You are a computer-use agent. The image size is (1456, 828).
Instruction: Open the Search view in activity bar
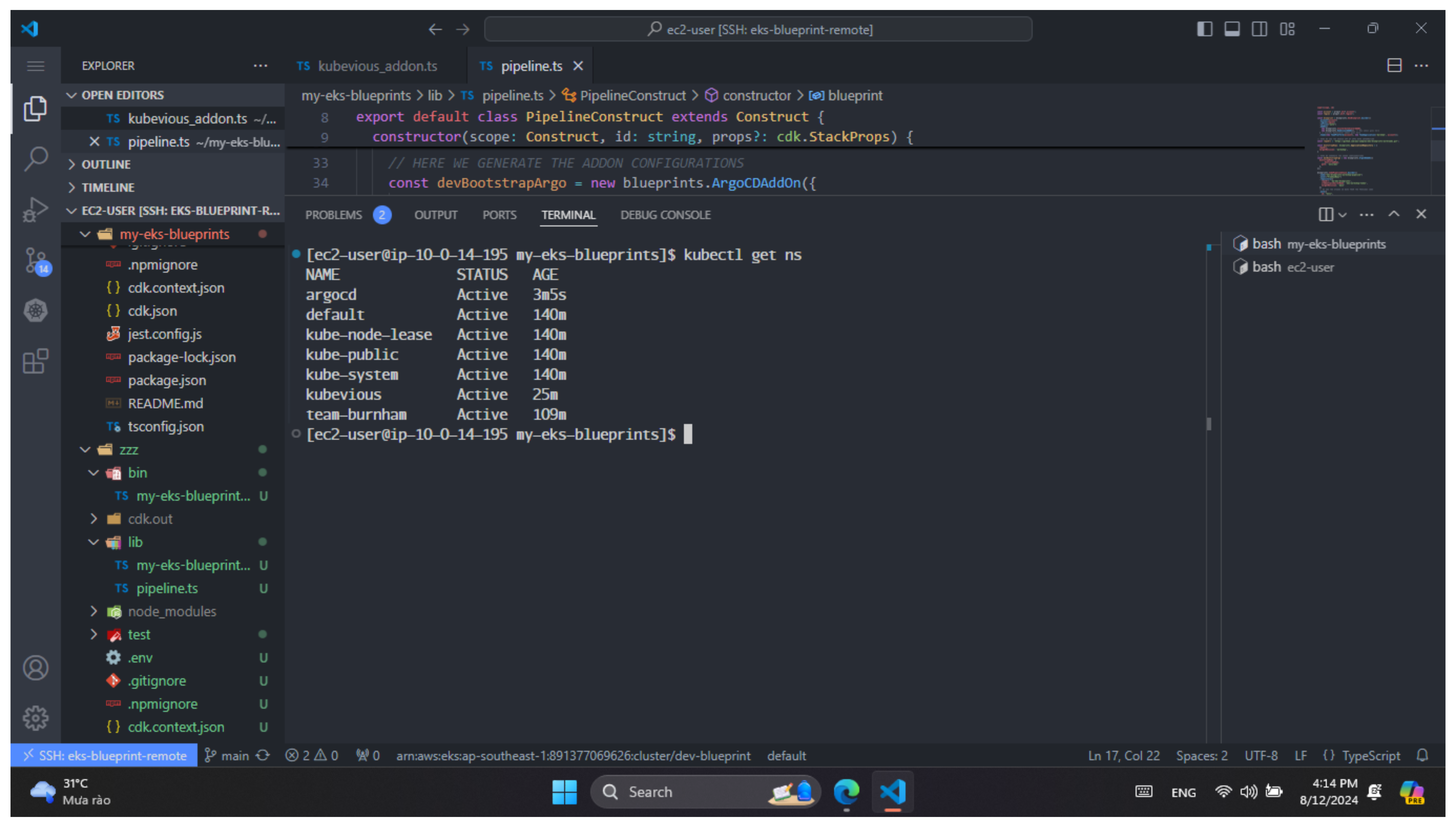[x=35, y=158]
